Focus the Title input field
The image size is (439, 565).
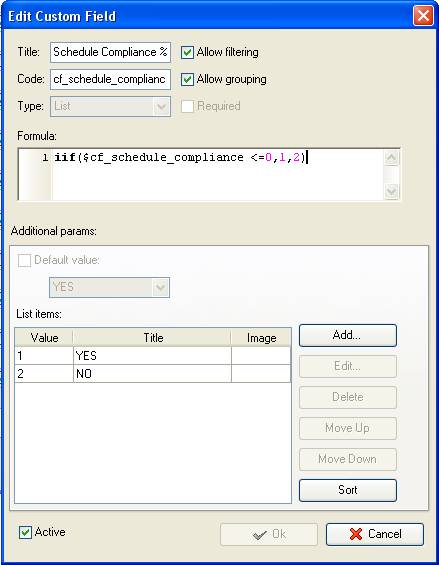tap(110, 52)
